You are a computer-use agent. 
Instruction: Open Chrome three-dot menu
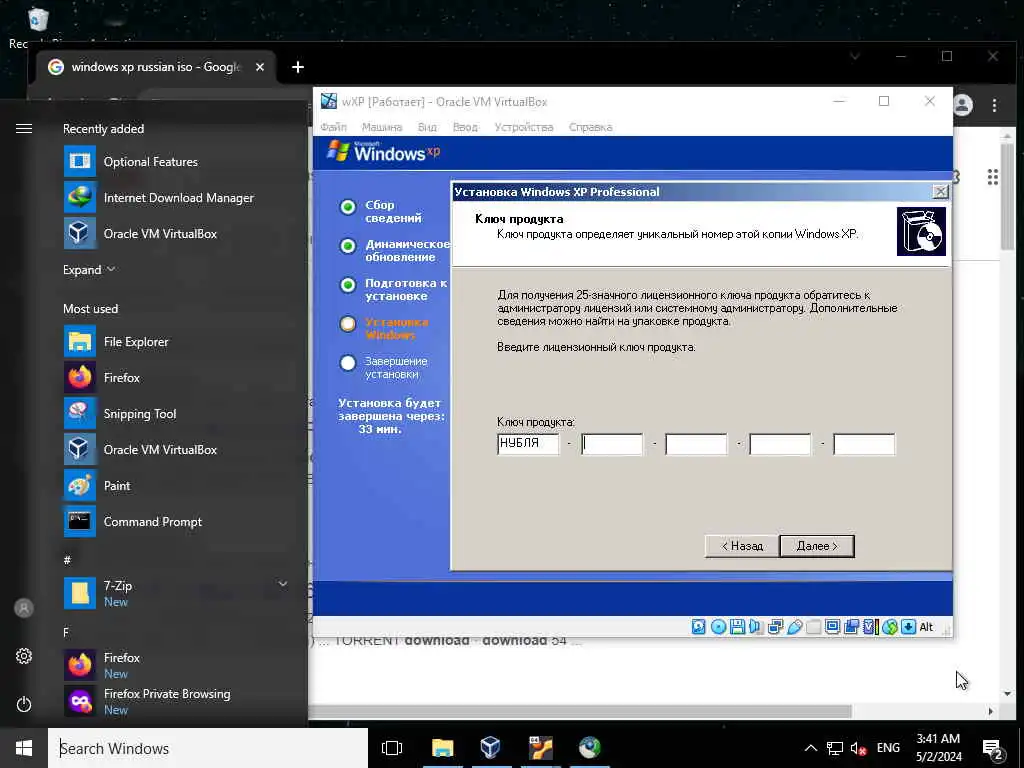pyautogui.click(x=994, y=105)
